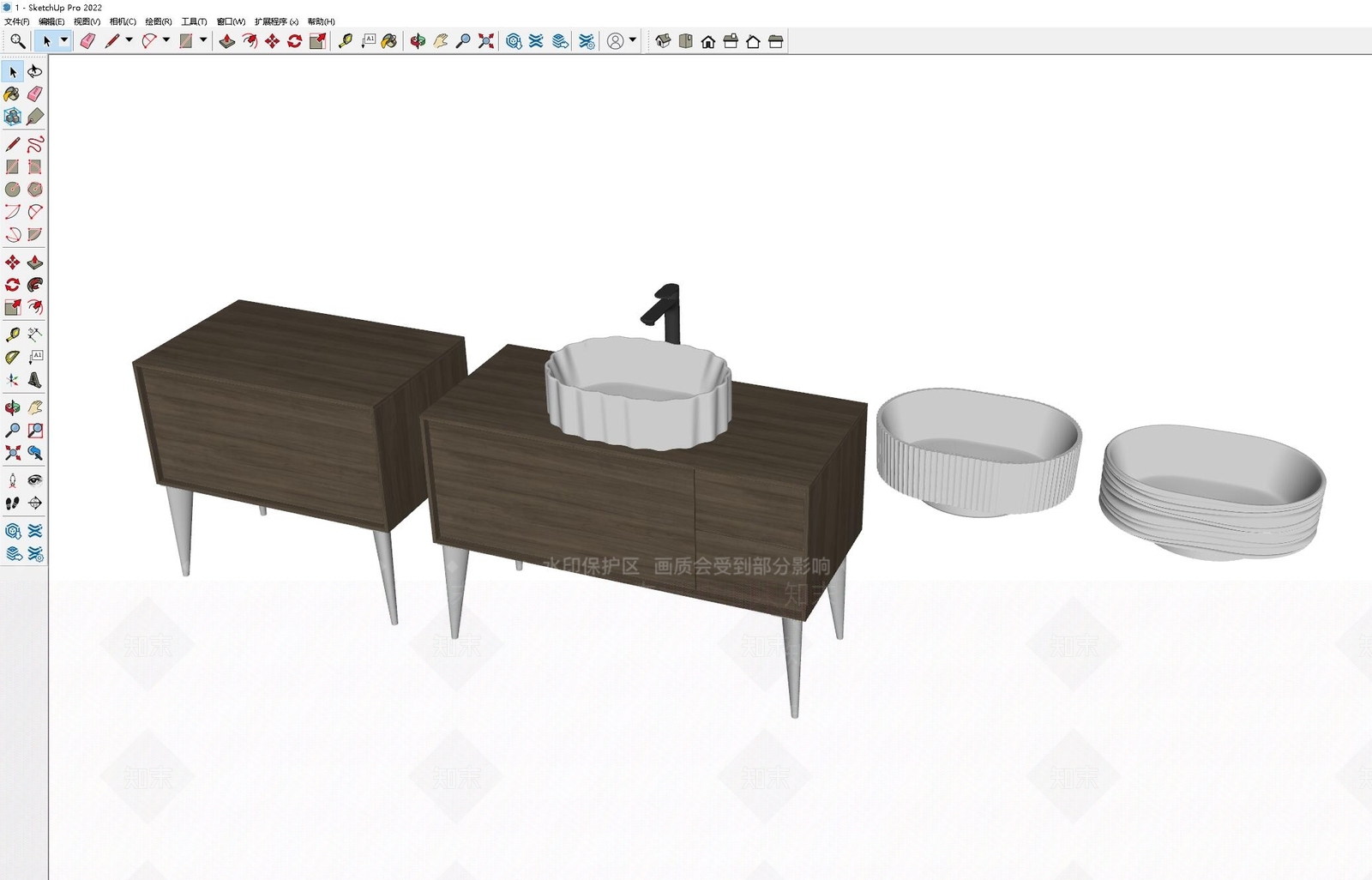Select the Axes tool
This screenshot has width=1372, height=880.
tap(12, 379)
